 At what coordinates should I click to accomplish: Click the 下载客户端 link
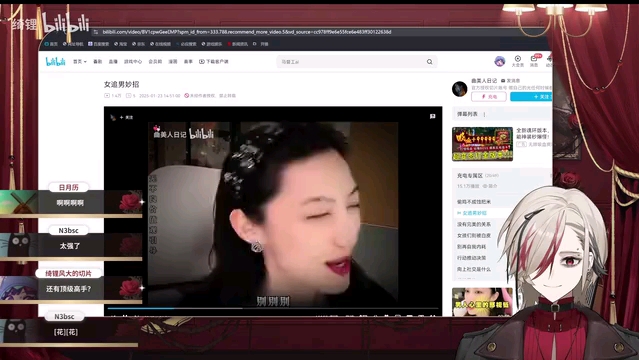pos(214,62)
